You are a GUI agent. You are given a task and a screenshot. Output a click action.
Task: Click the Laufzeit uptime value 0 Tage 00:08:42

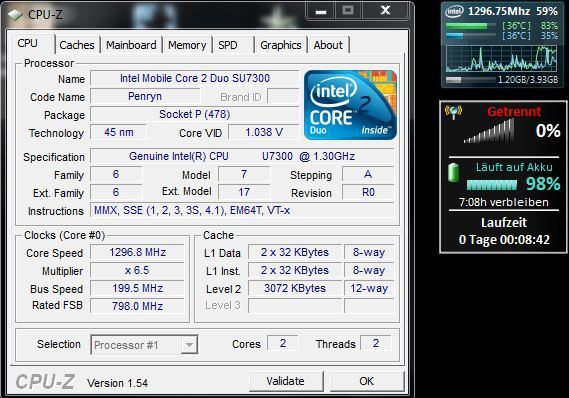point(504,240)
